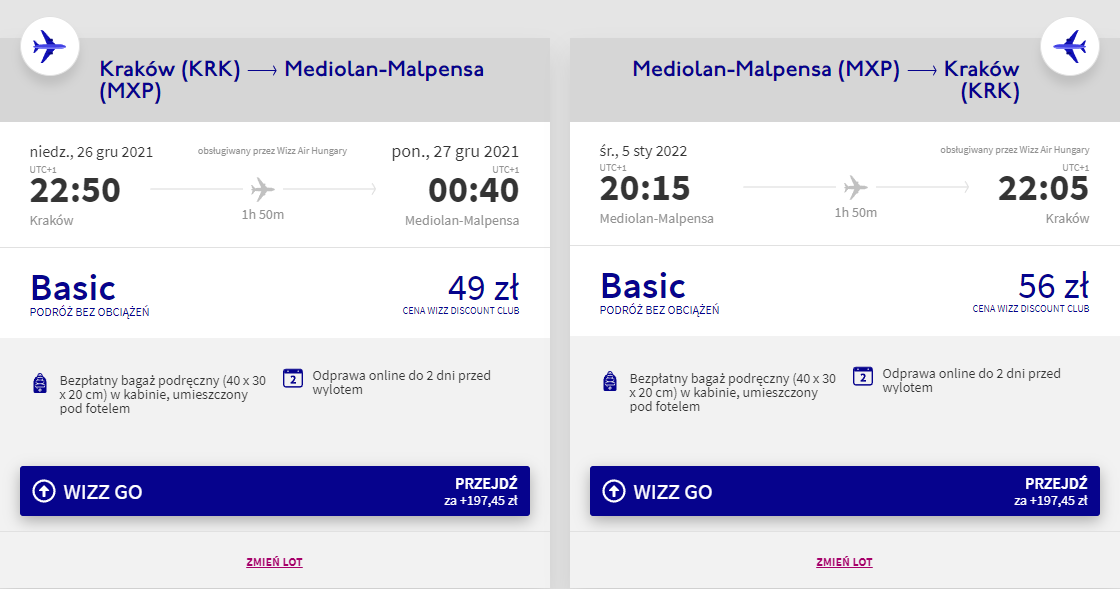Click the upgrade arrow icon in the right WIZZ GO button

[614, 491]
